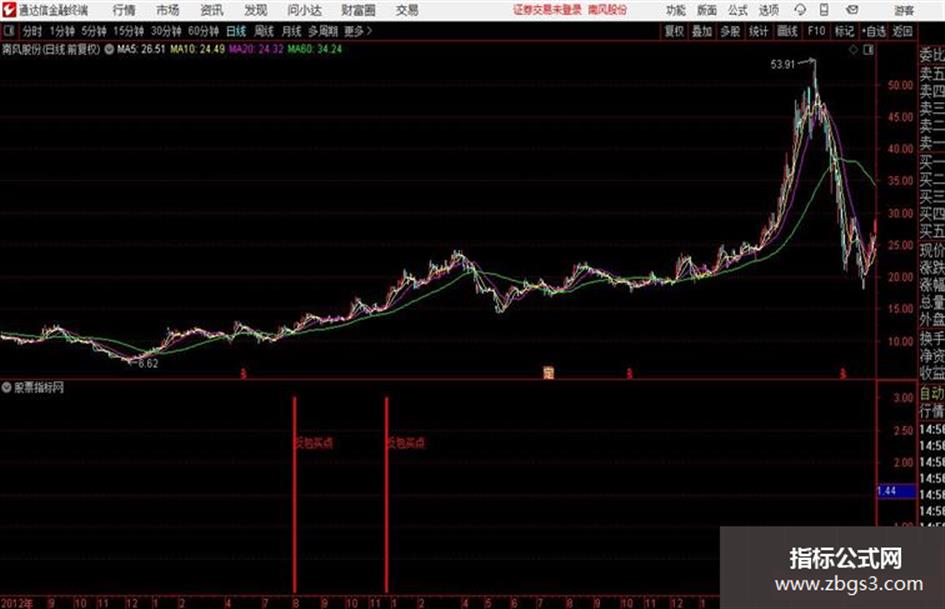Open the 发现 menu
This screenshot has height=609, width=945.
point(256,10)
